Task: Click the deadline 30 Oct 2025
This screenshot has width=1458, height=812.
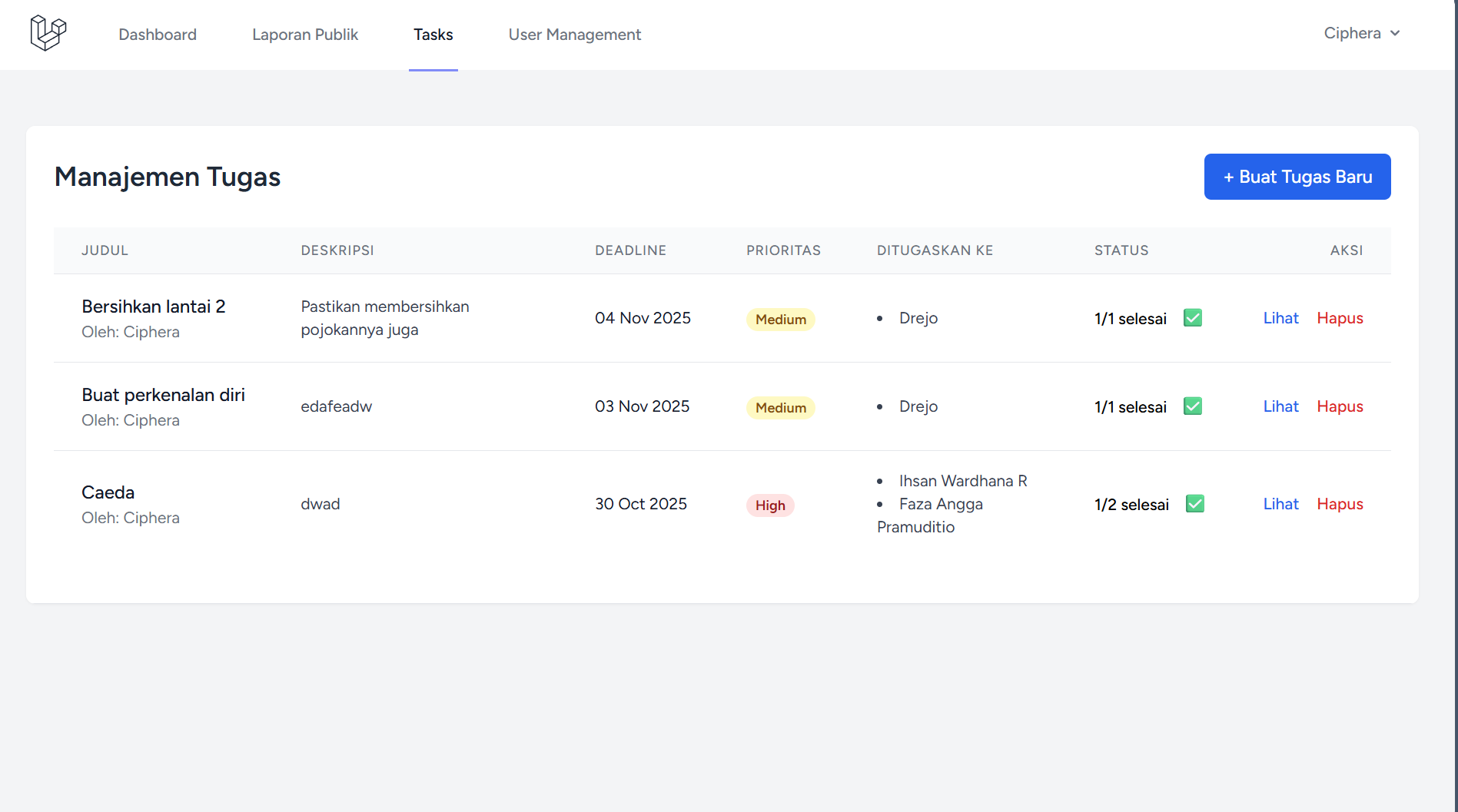Action: (641, 504)
